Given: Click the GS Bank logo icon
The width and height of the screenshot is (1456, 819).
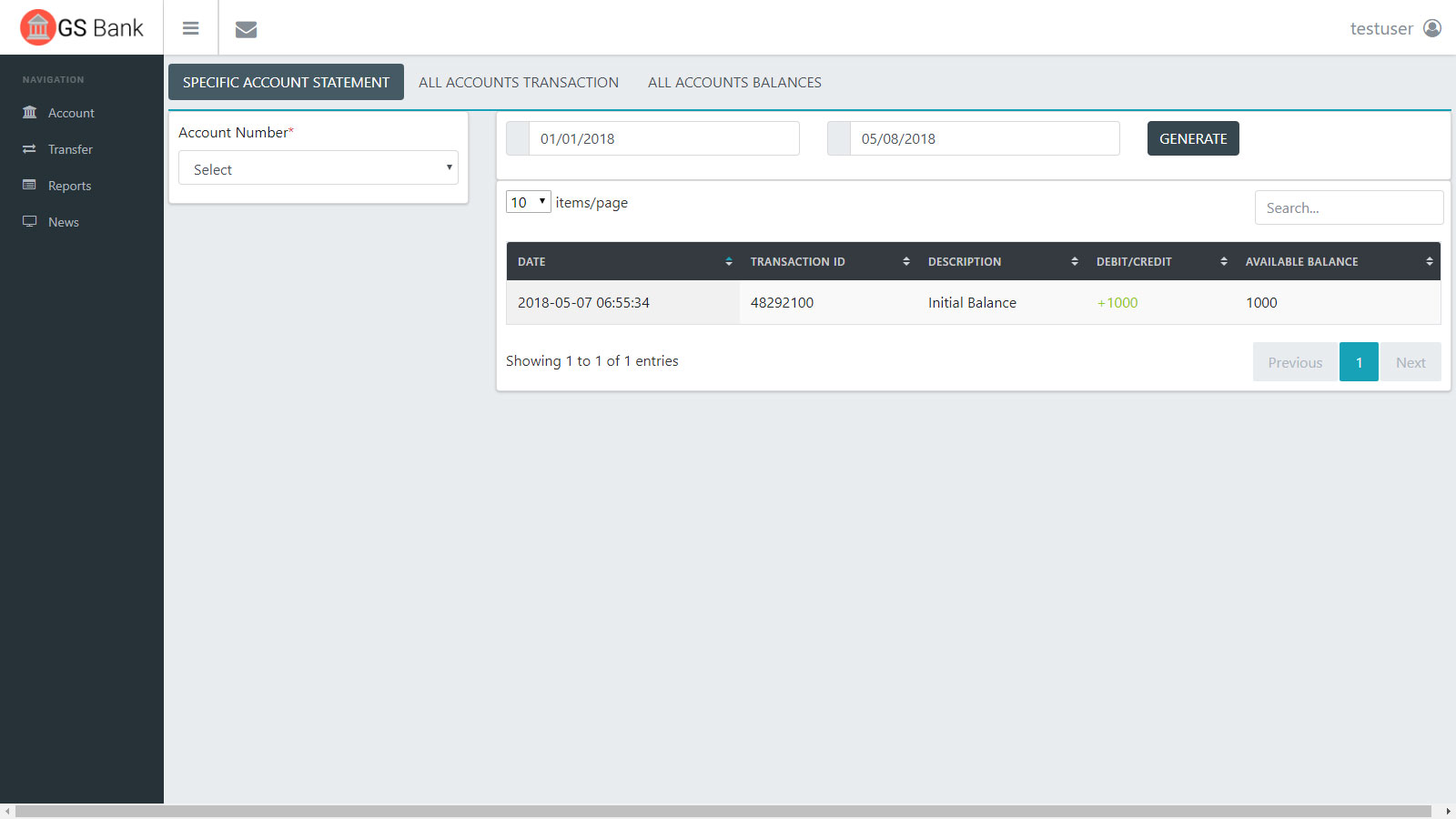Looking at the screenshot, I should pyautogui.click(x=37, y=27).
